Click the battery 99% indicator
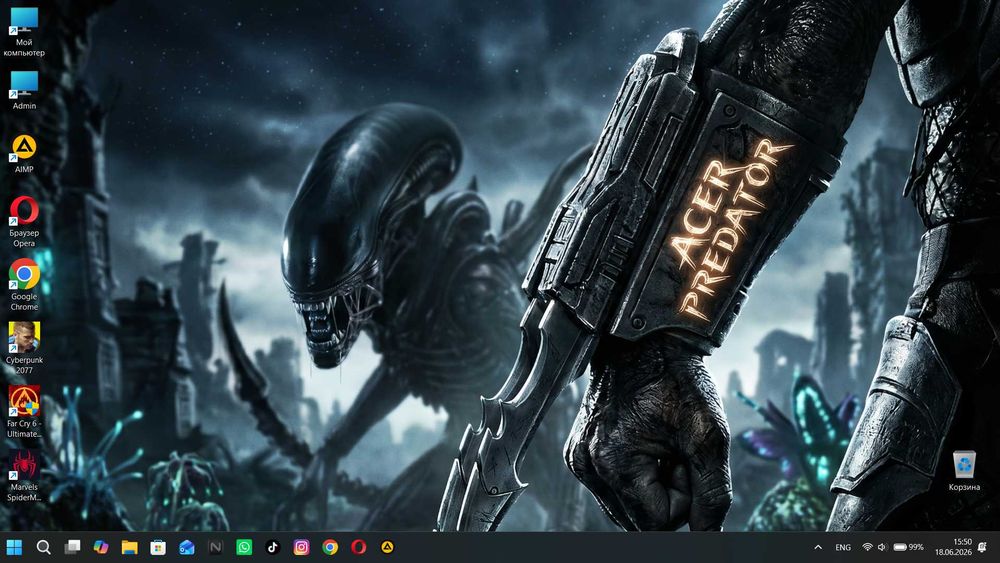 click(x=908, y=547)
